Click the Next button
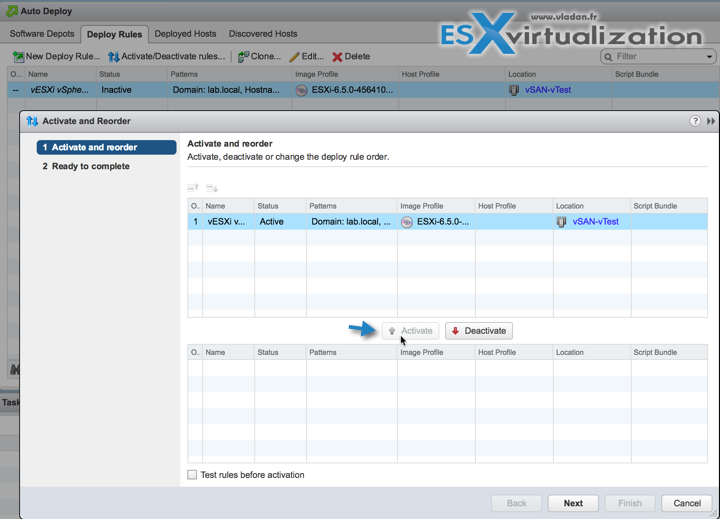Image resolution: width=720 pixels, height=519 pixels. 573,503
